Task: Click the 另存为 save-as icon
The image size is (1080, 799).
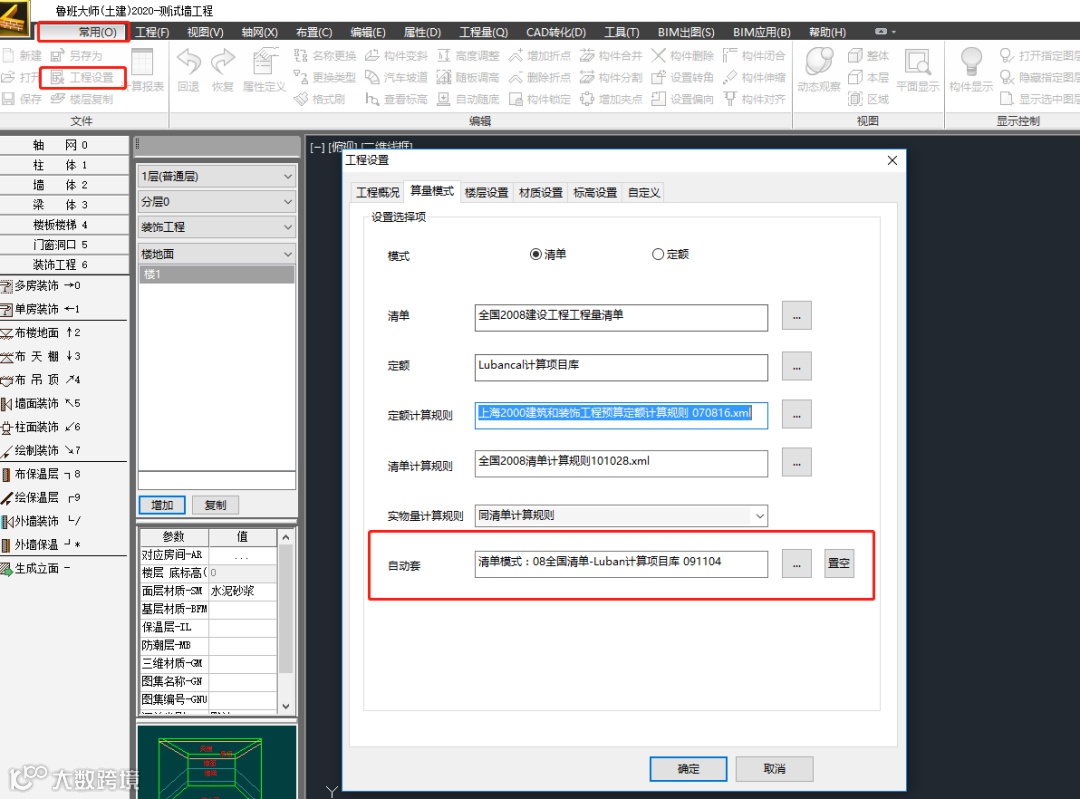Action: point(57,56)
